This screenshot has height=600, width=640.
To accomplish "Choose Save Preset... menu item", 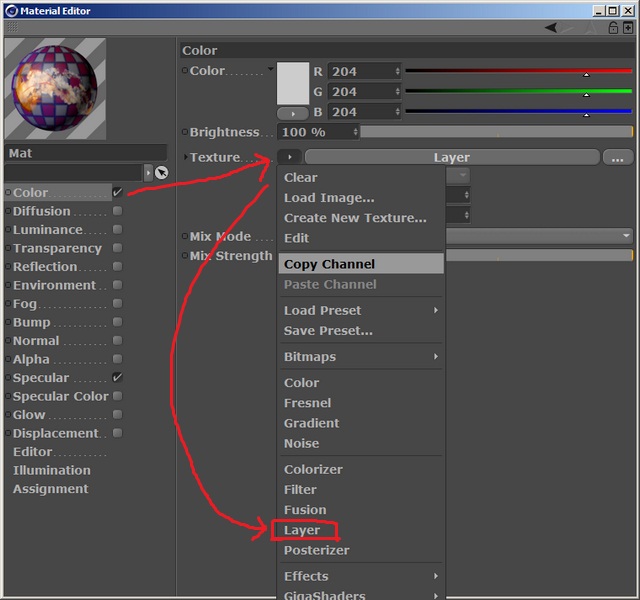I will click(328, 330).
